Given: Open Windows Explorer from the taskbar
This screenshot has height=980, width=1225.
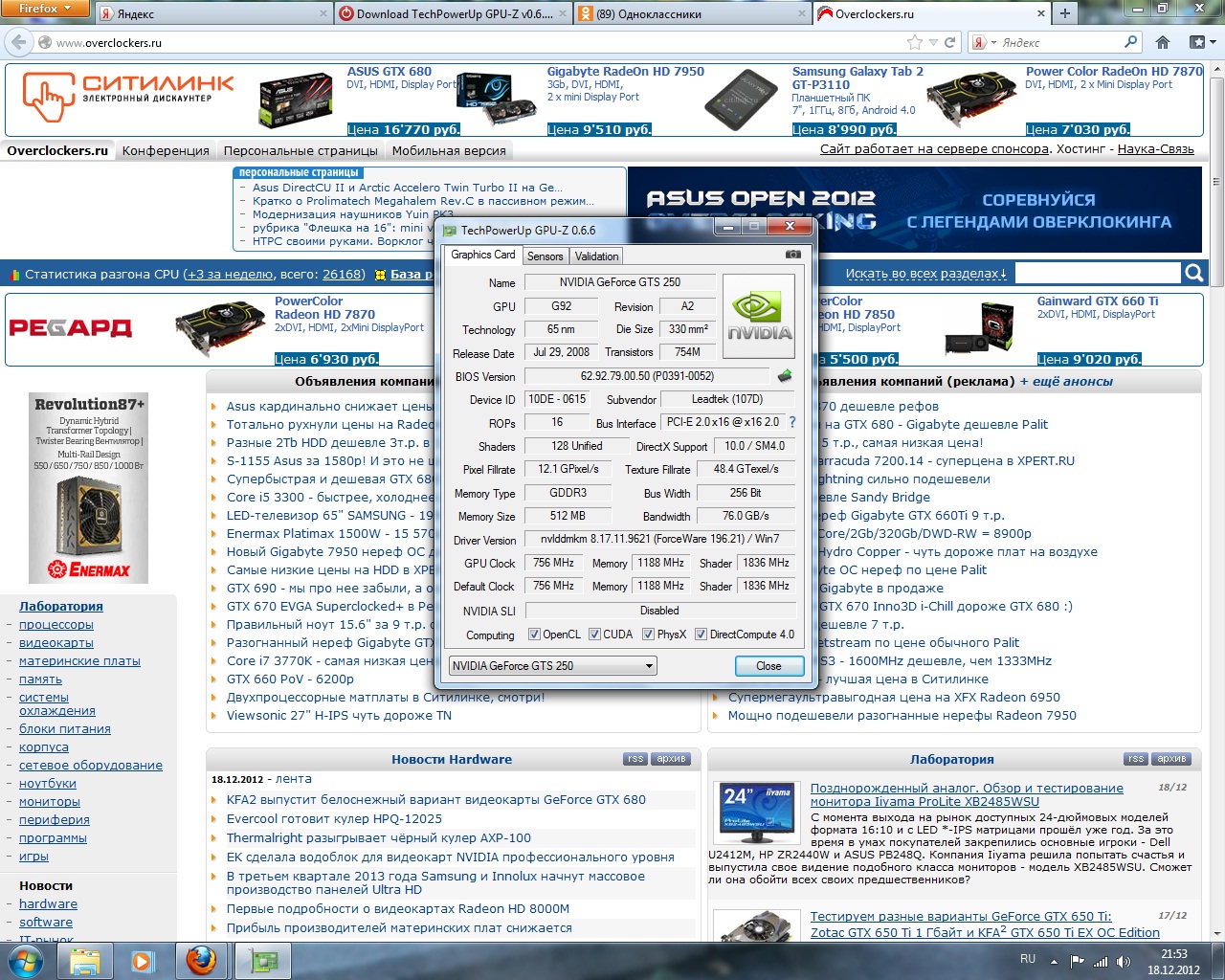Looking at the screenshot, I should [84, 961].
